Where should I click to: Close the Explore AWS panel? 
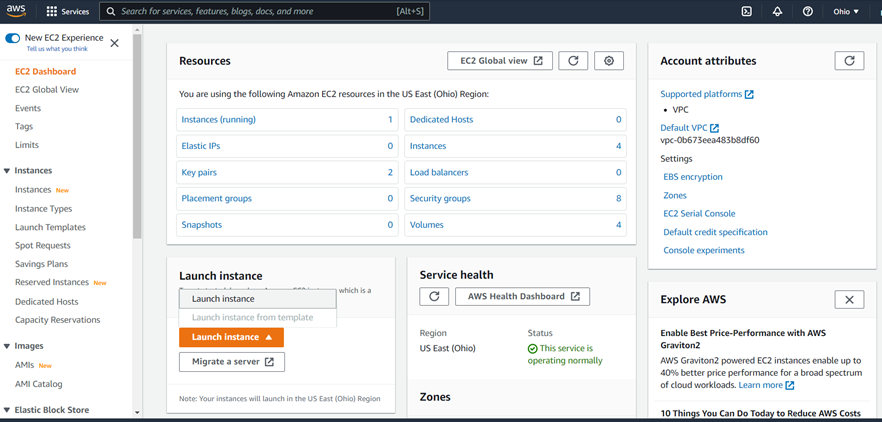point(849,299)
